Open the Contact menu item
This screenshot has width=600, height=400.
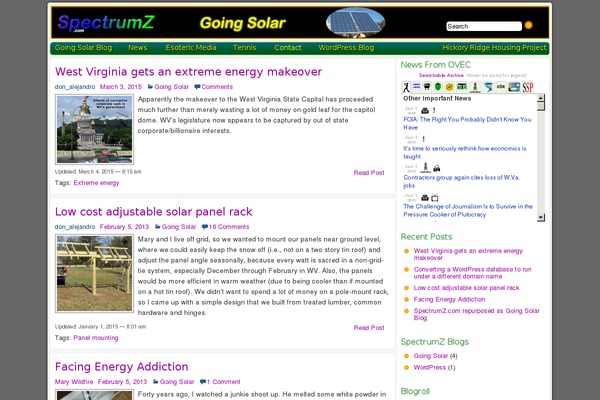[x=288, y=48]
